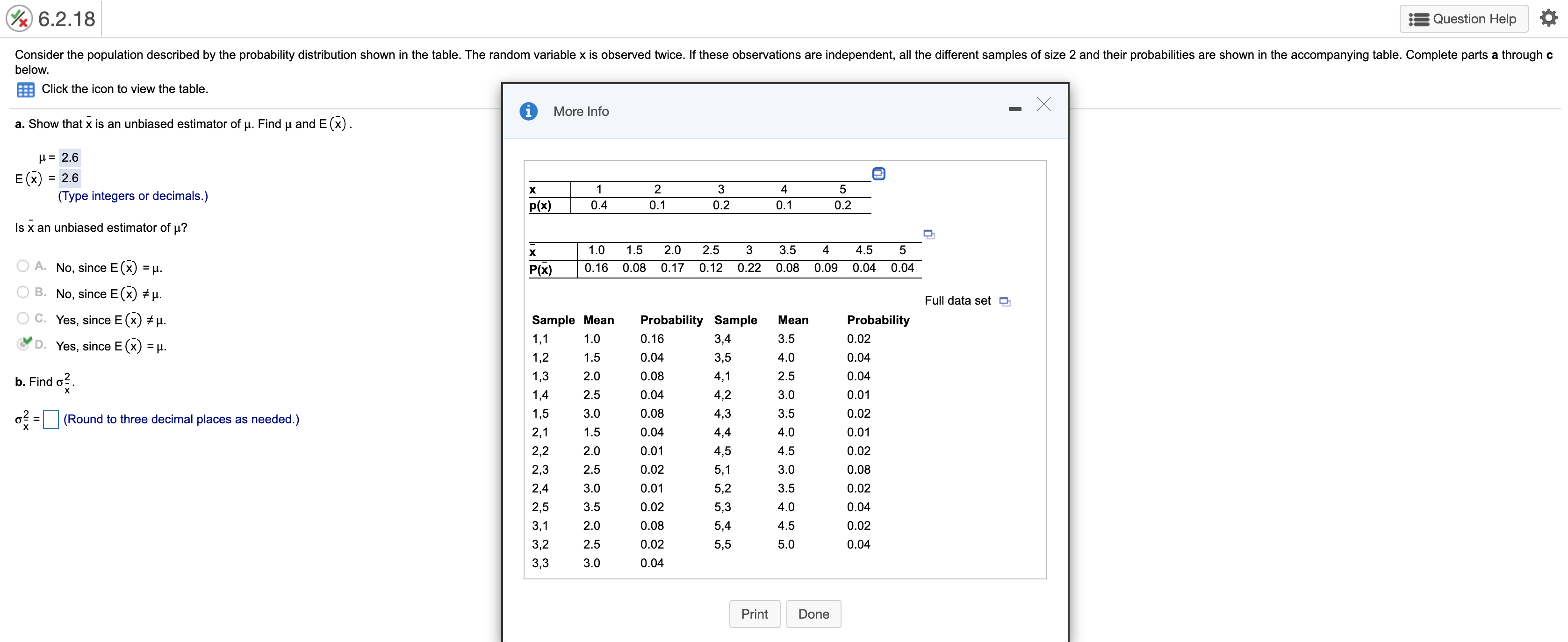Click the 'More Info' dialog title
The height and width of the screenshot is (642, 1568).
pos(581,111)
